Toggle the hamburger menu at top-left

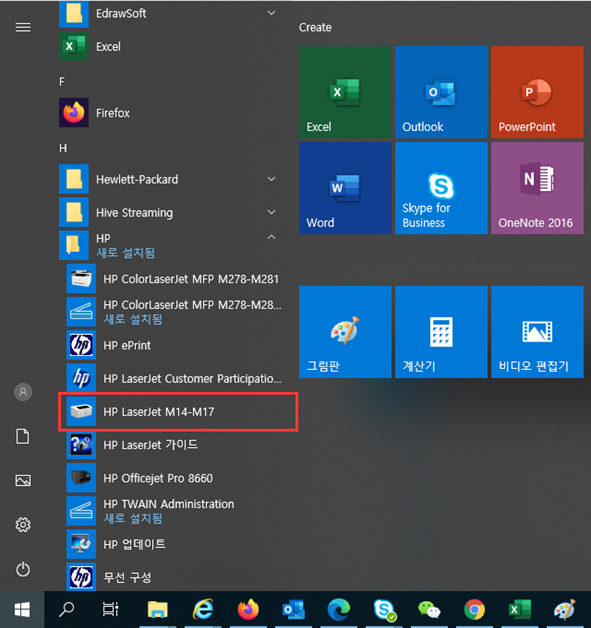click(23, 27)
